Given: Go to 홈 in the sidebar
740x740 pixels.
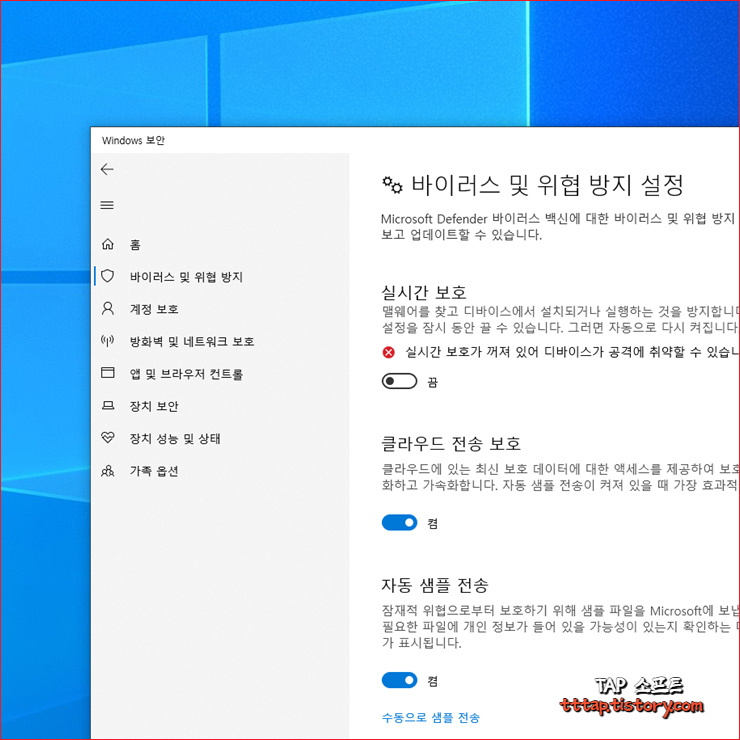Looking at the screenshot, I should 135,244.
